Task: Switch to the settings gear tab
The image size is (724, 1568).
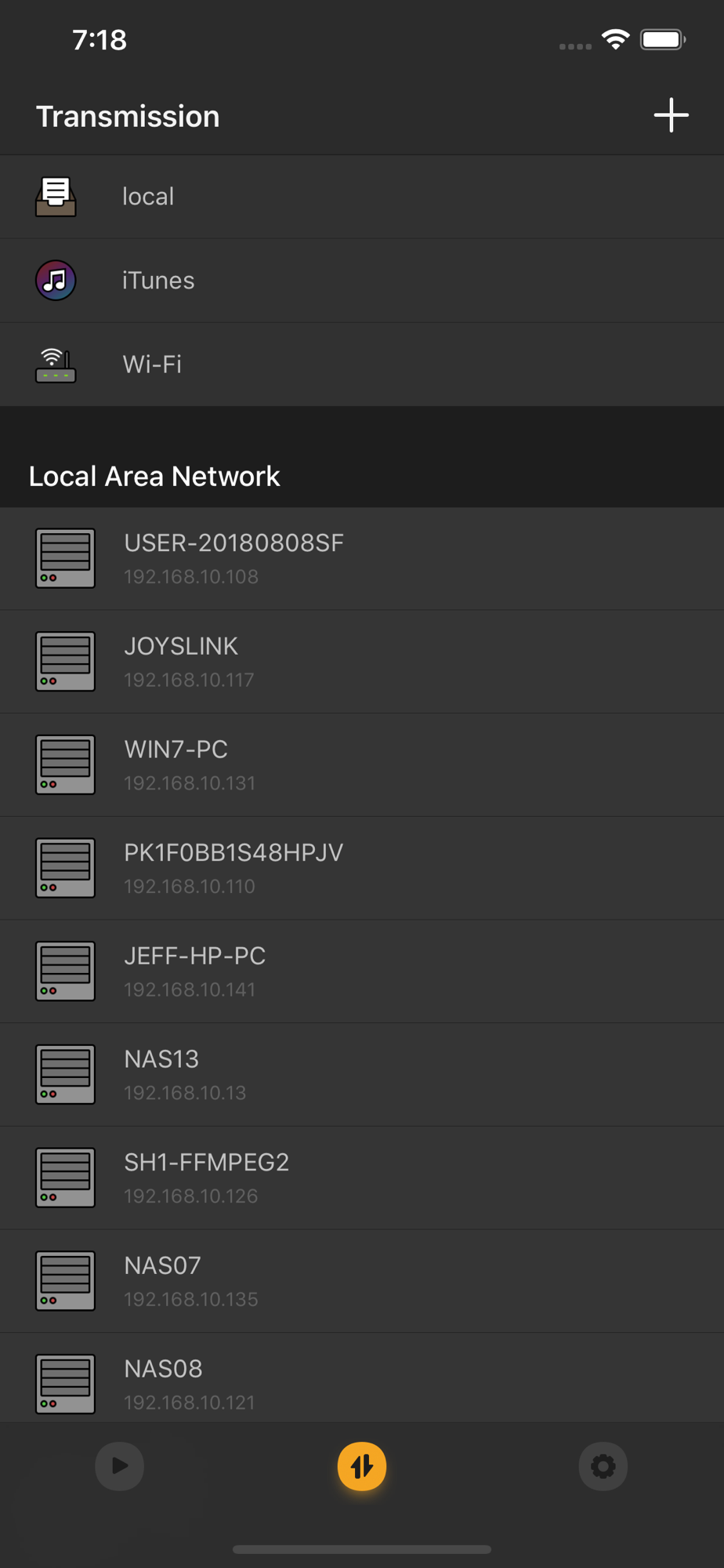Action: [603, 1466]
